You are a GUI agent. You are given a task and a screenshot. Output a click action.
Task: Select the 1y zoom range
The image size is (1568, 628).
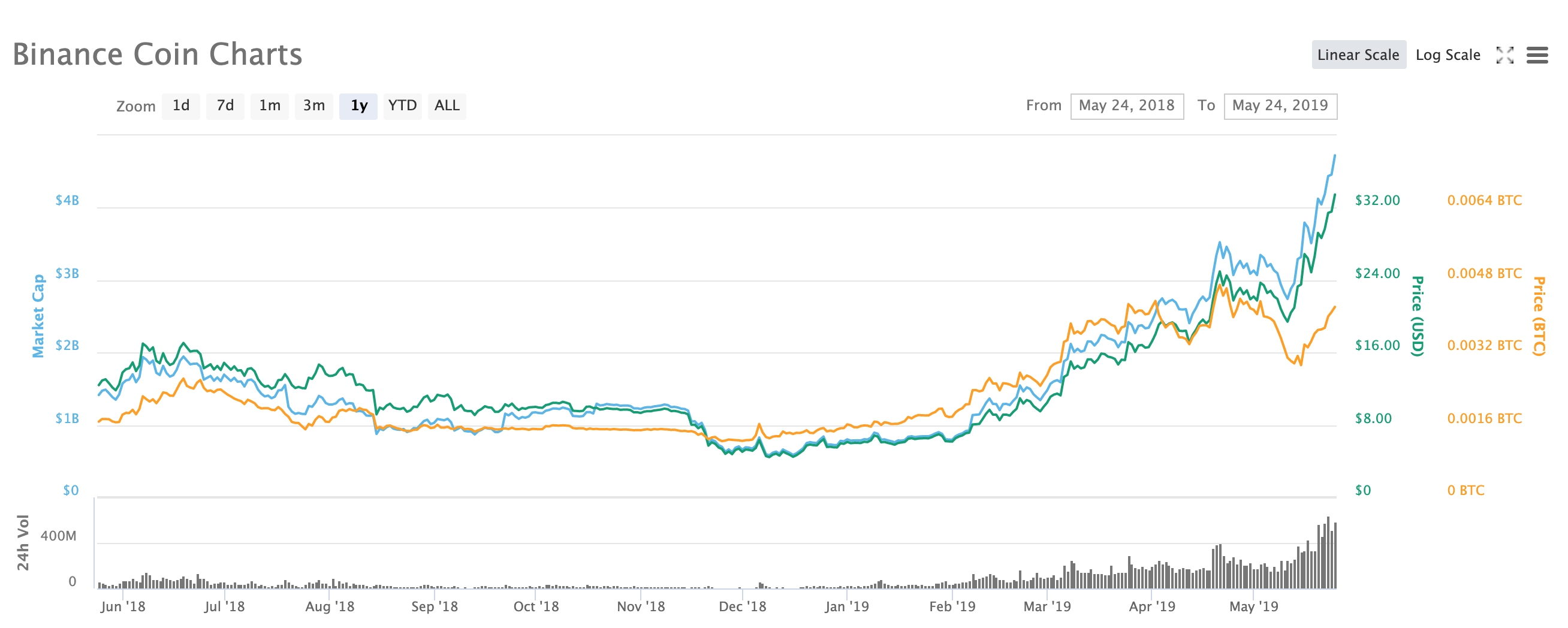[358, 106]
